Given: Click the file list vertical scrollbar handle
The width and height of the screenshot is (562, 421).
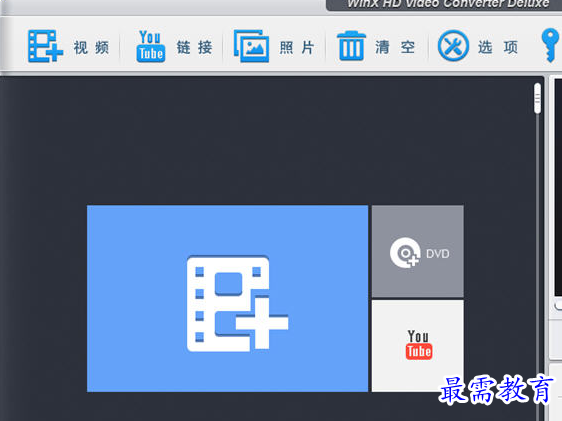Looking at the screenshot, I should point(537,98).
